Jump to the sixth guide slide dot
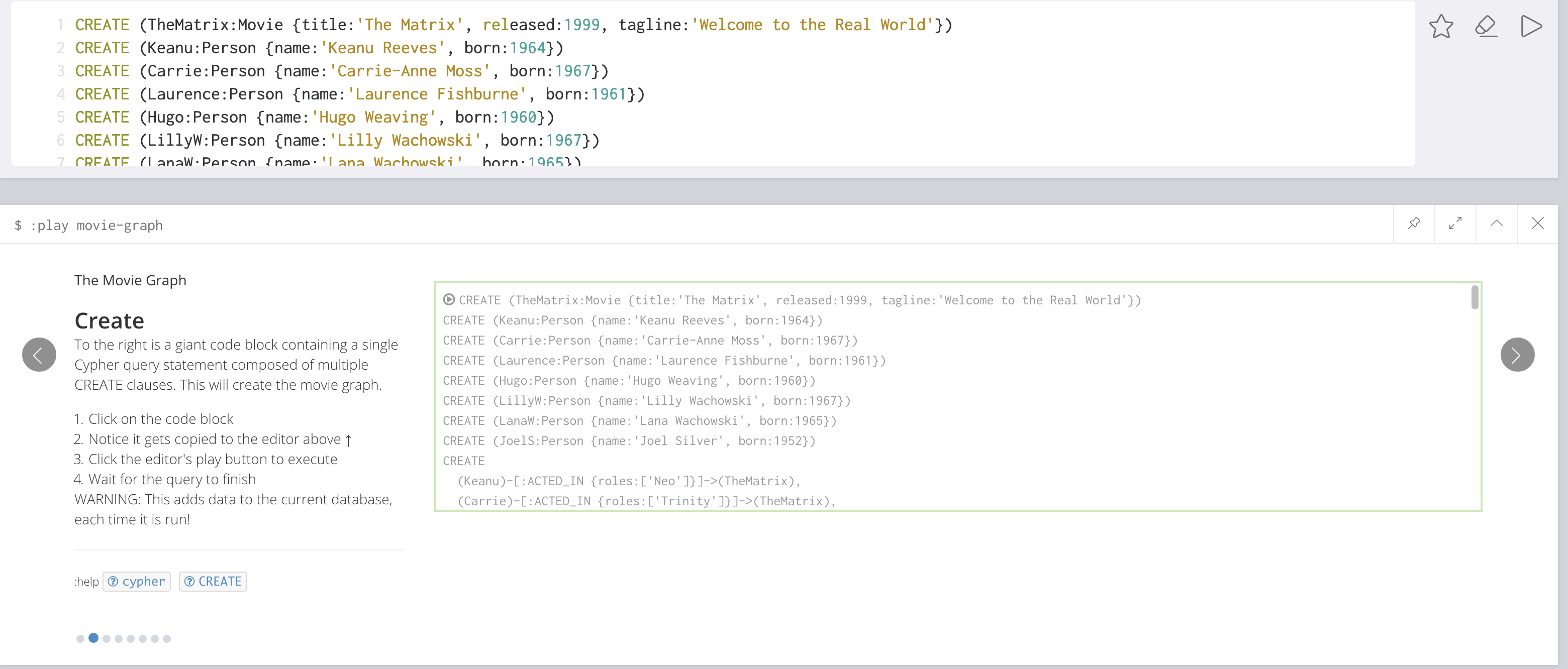This screenshot has width=1568, height=669. point(142,638)
